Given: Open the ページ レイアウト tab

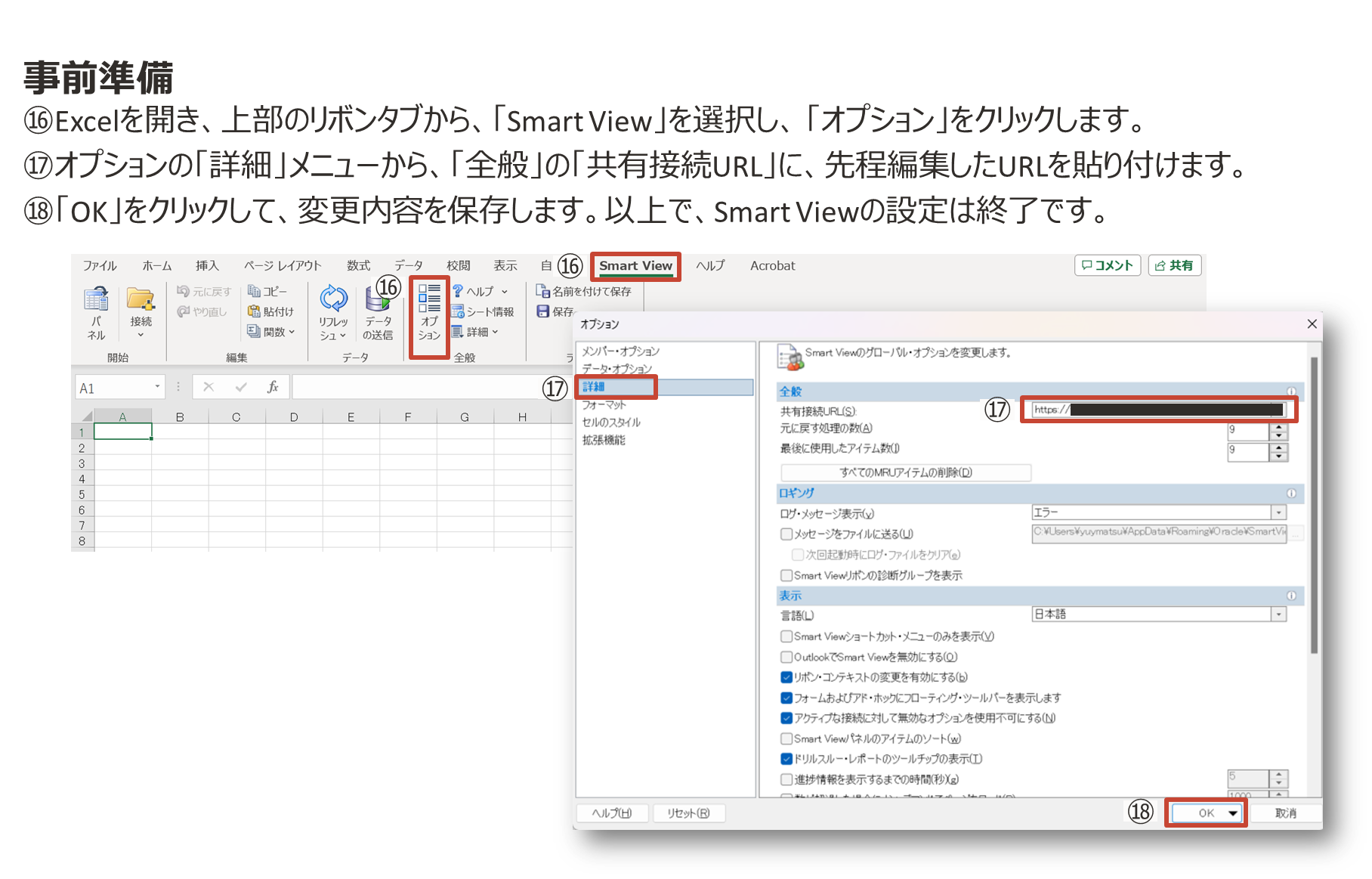Looking at the screenshot, I should 283,266.
